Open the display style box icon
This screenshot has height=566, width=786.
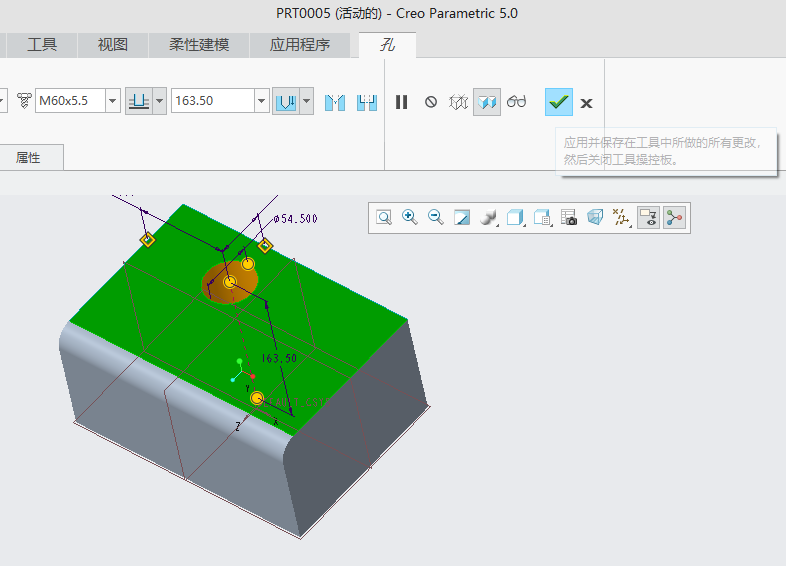pos(515,218)
